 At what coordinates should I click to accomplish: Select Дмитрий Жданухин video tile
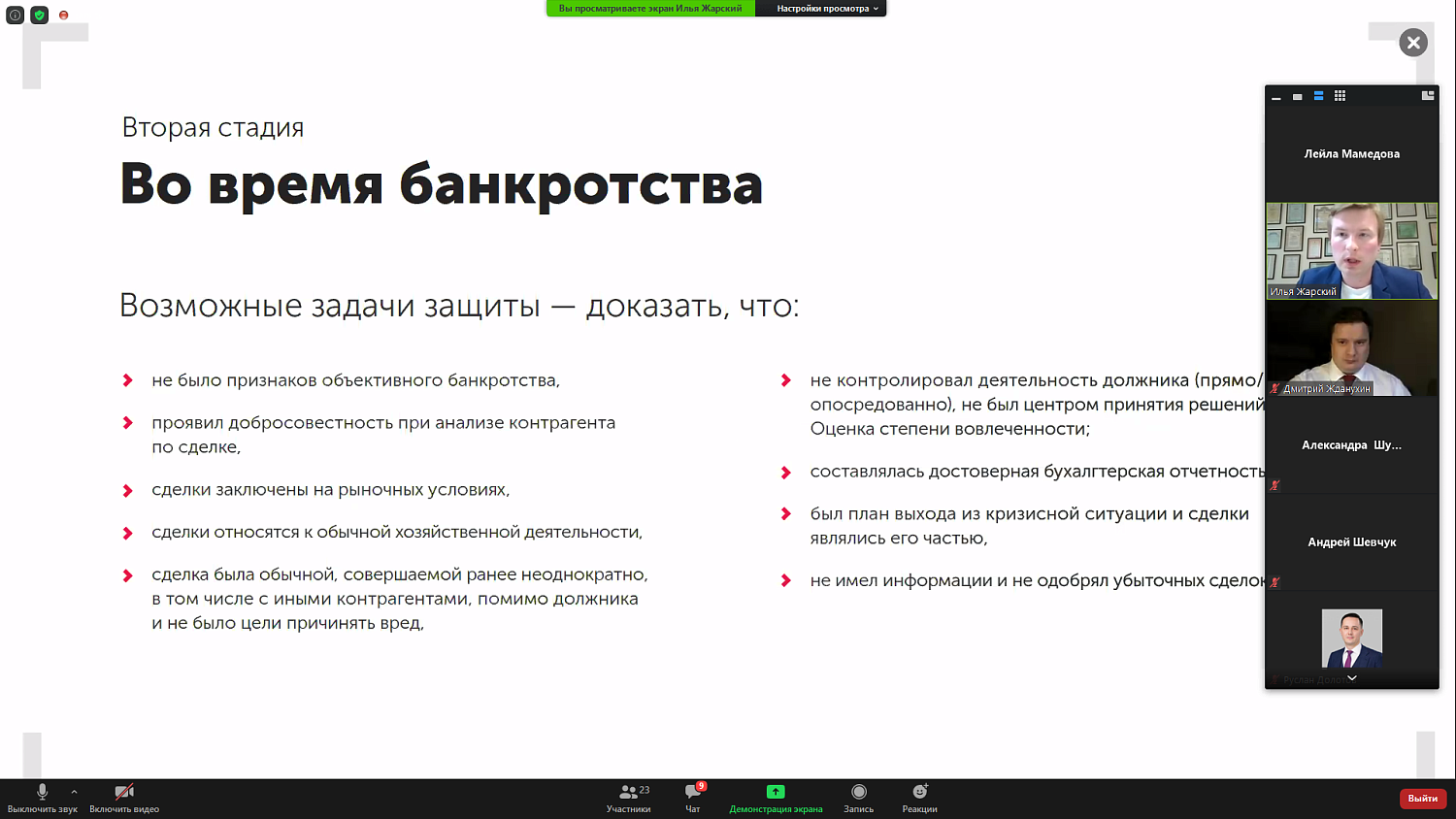tap(1352, 347)
